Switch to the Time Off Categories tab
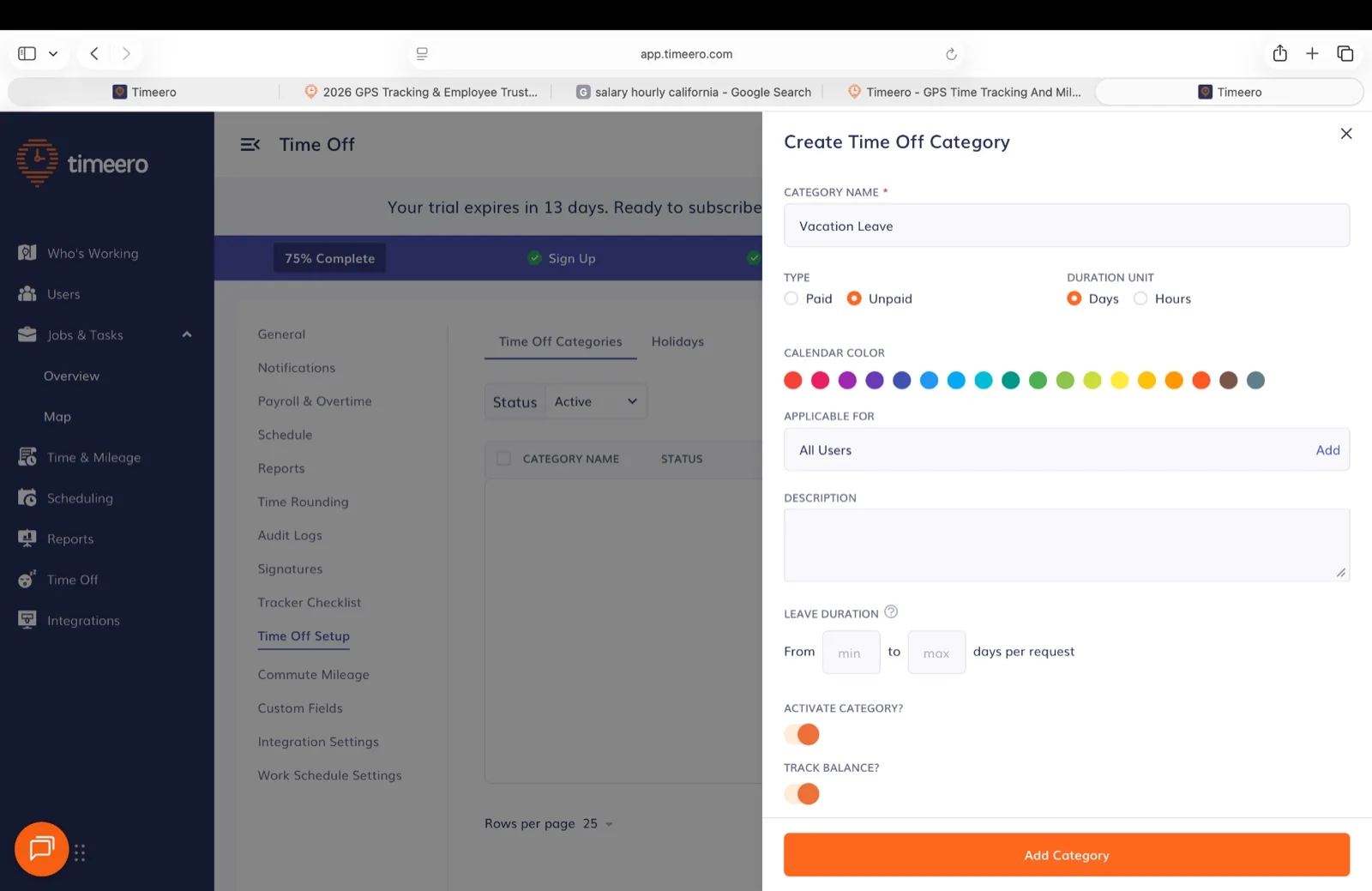Image resolution: width=1372 pixels, height=891 pixels. coord(561,341)
